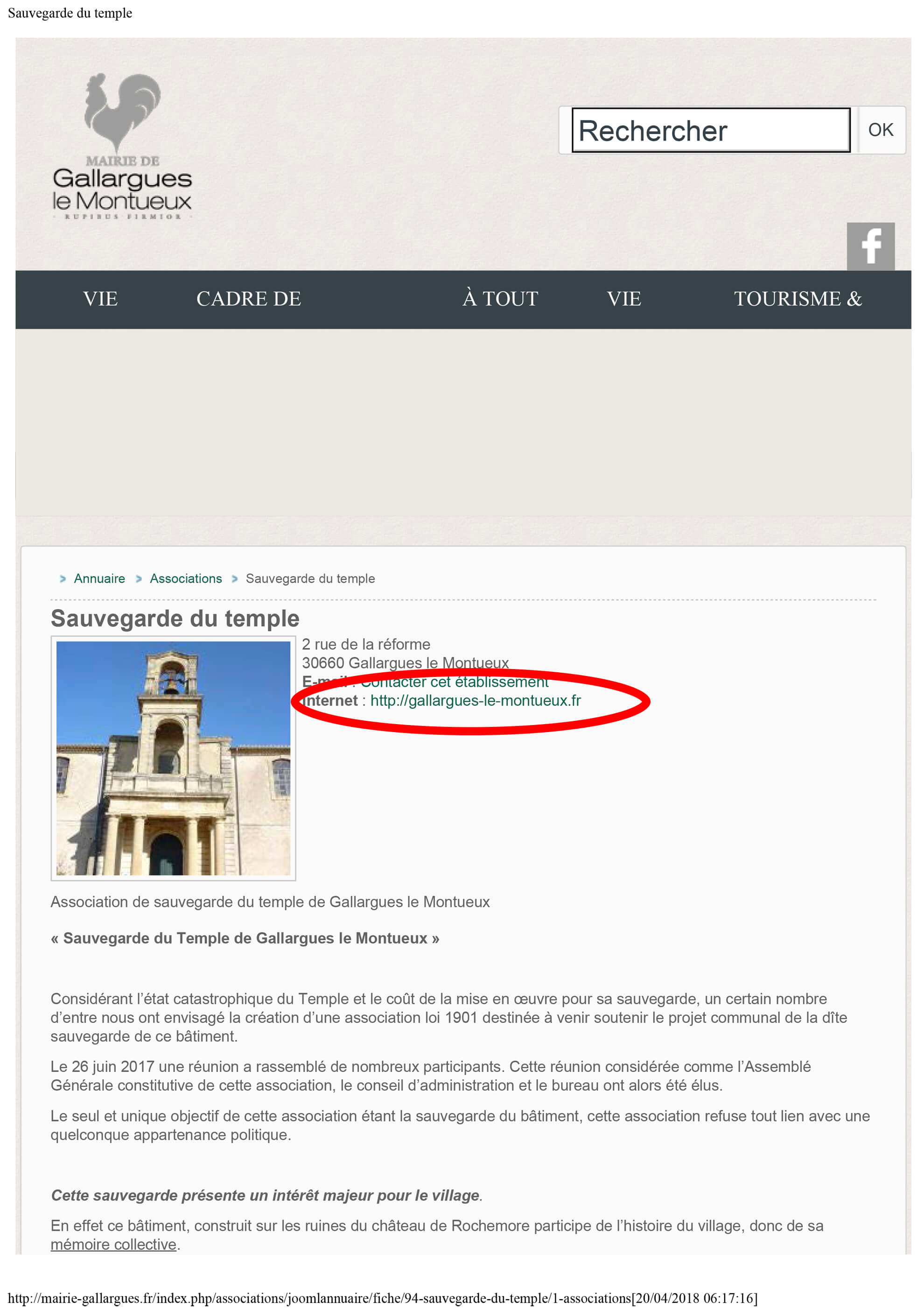Open the first VIE menu item
Viewport: 924px width, 1310px height.
[x=100, y=298]
